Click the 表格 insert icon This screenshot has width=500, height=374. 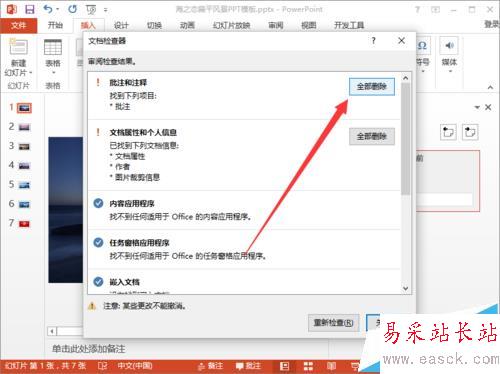pos(53,47)
